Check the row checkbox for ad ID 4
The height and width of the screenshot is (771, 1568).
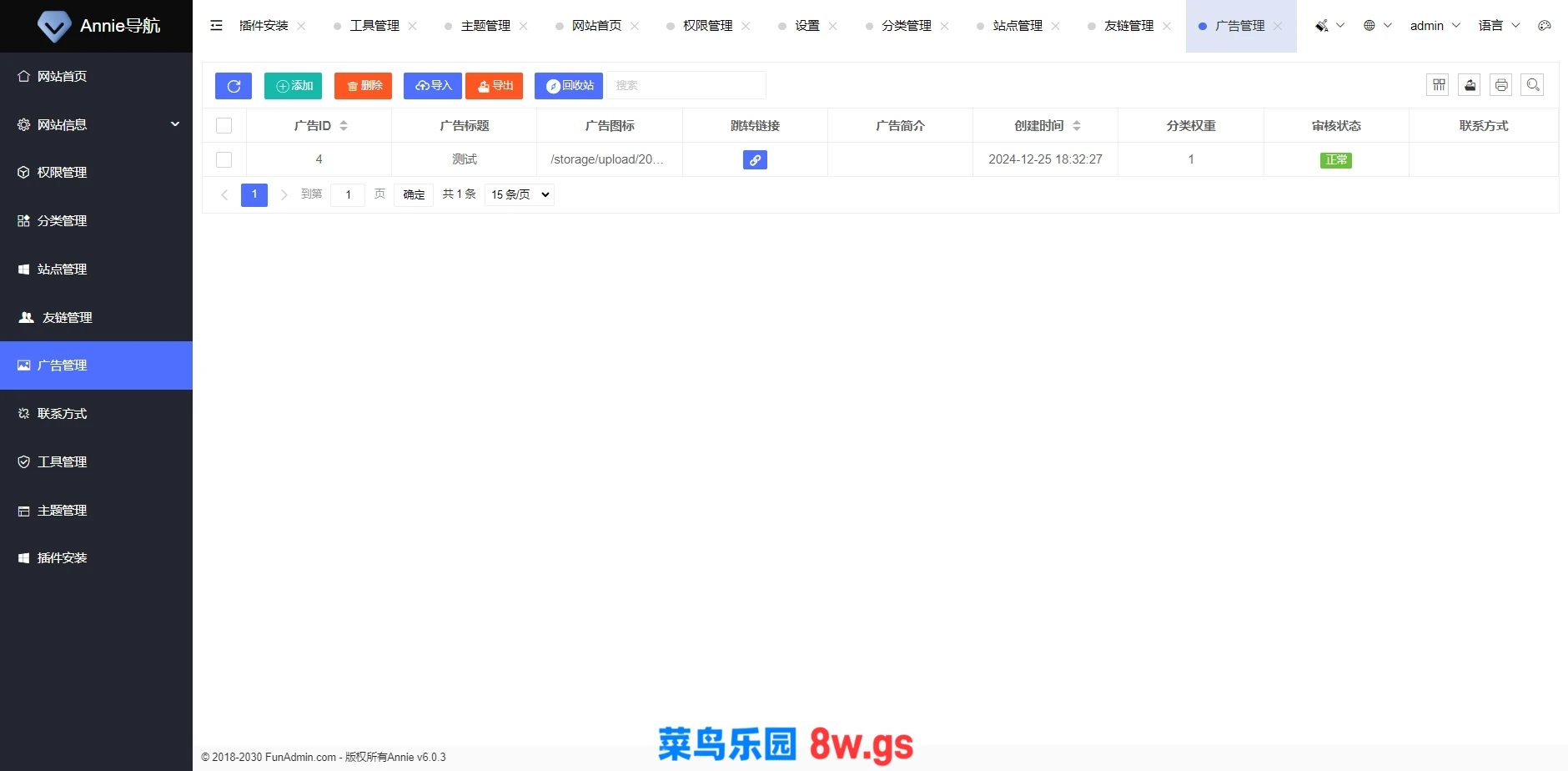pos(224,159)
